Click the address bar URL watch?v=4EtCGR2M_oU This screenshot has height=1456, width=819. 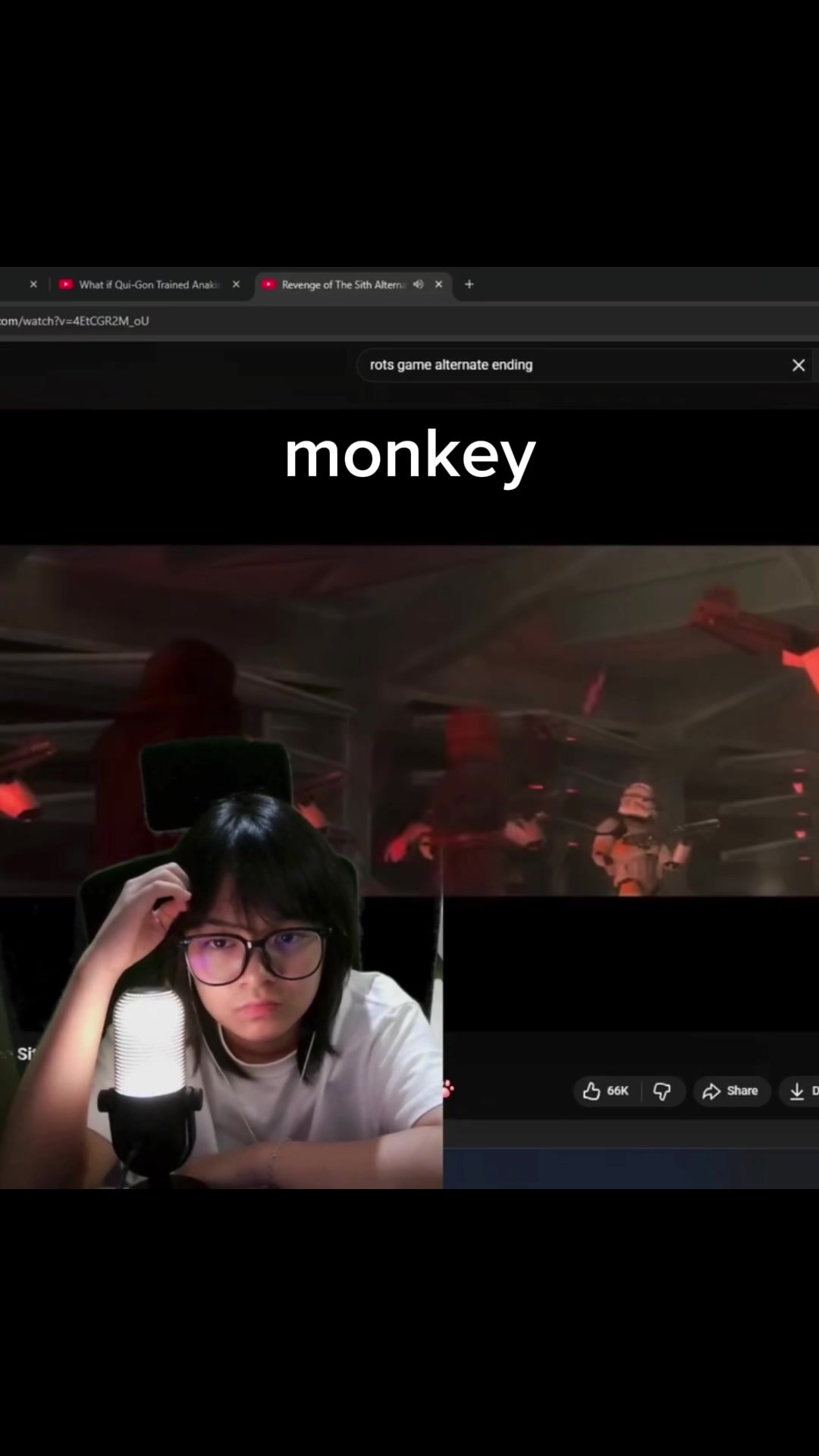click(x=74, y=321)
